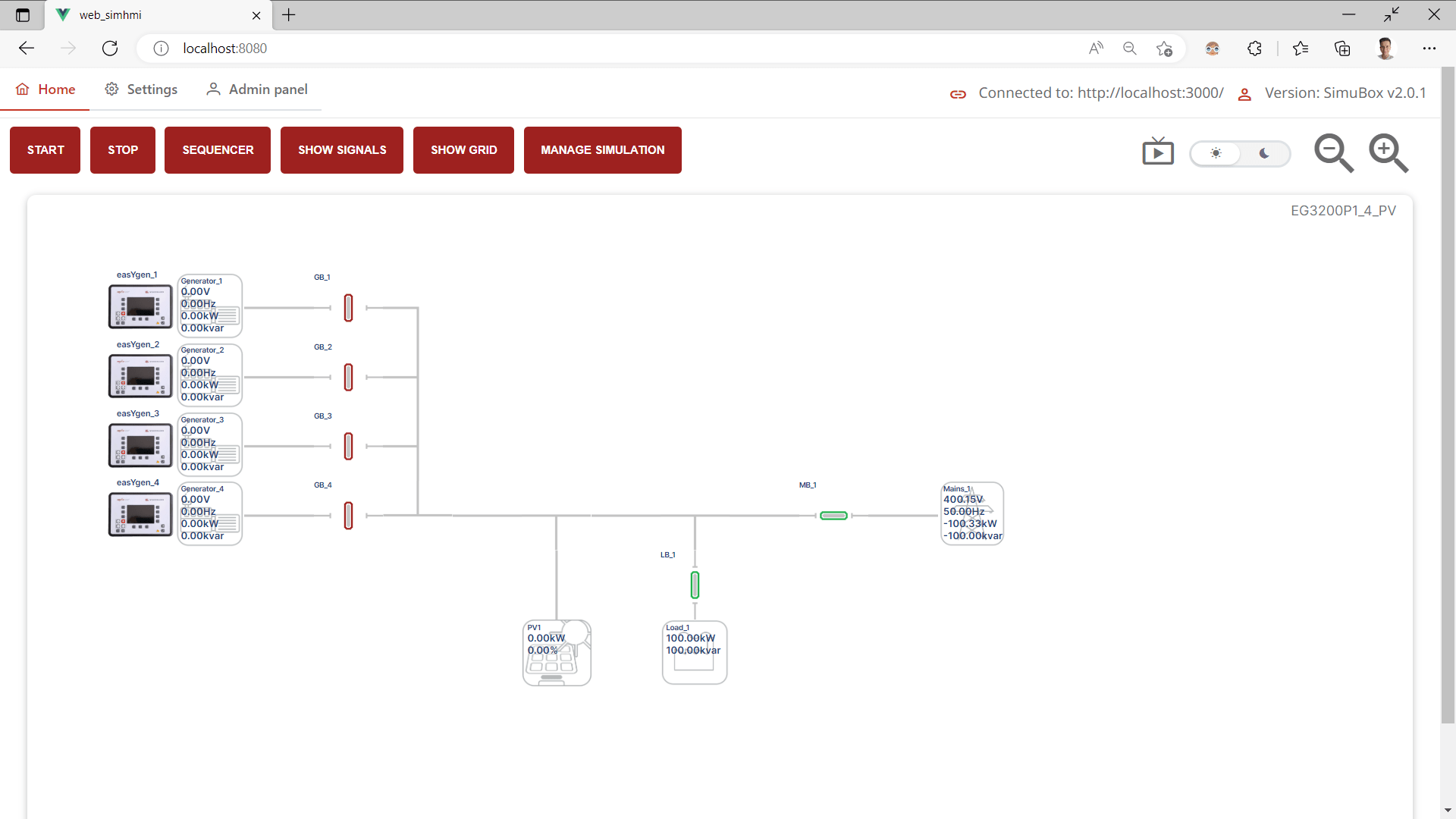
Task: Click the zoom out magnifier icon
Action: click(1332, 152)
